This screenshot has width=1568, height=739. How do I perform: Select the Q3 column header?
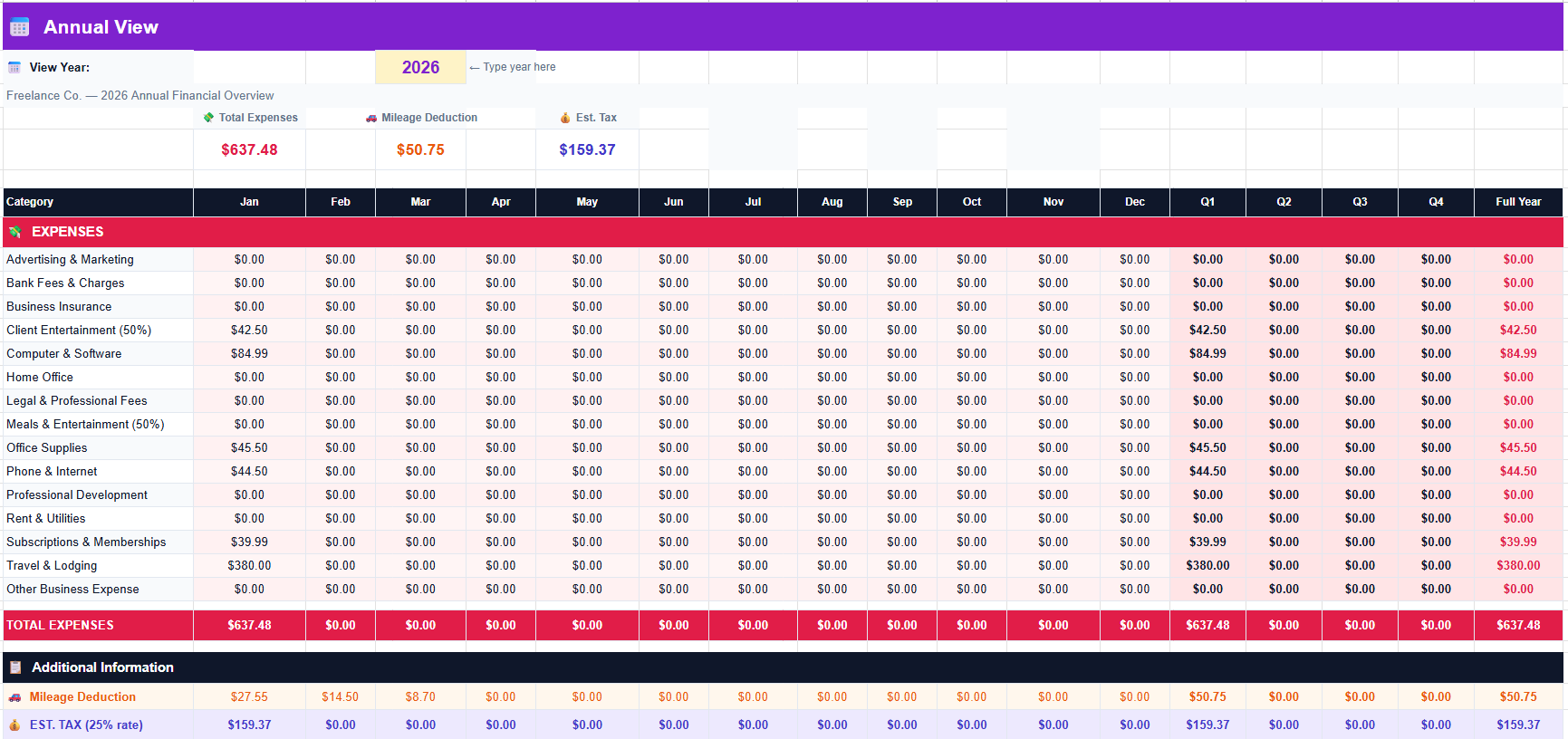pyautogui.click(x=1360, y=202)
